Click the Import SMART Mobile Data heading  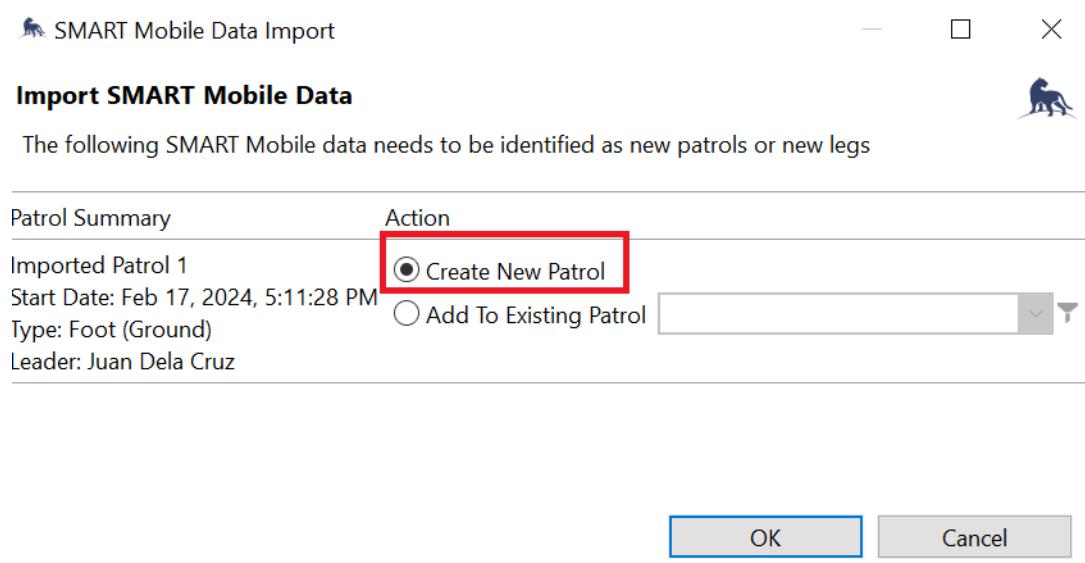click(183, 98)
